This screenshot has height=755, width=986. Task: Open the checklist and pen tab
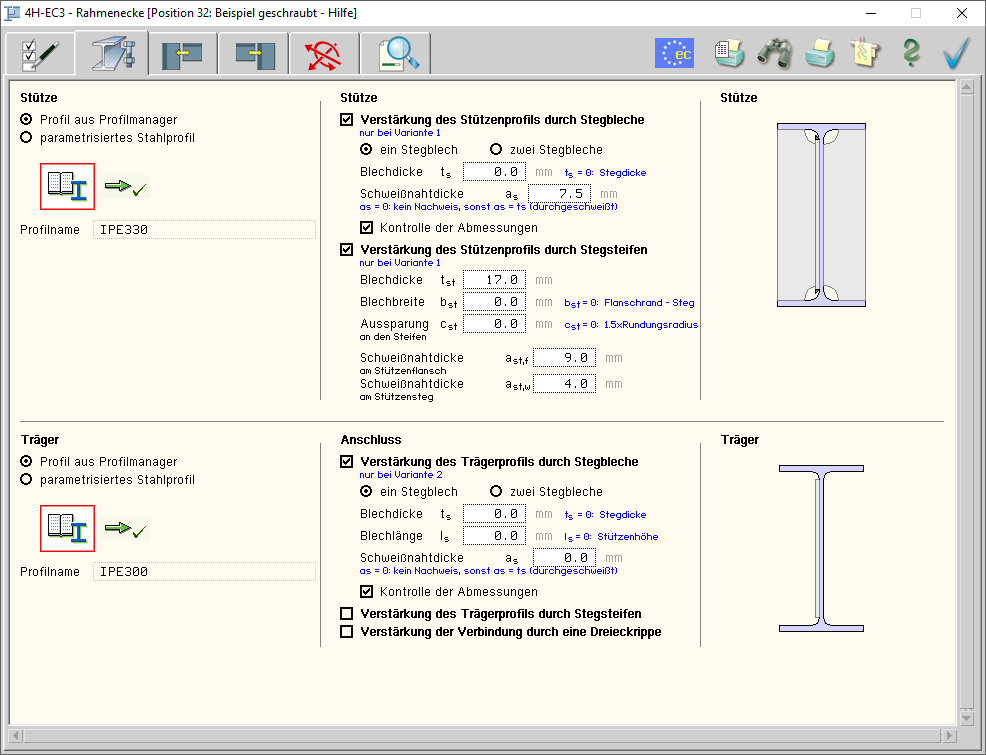40,53
